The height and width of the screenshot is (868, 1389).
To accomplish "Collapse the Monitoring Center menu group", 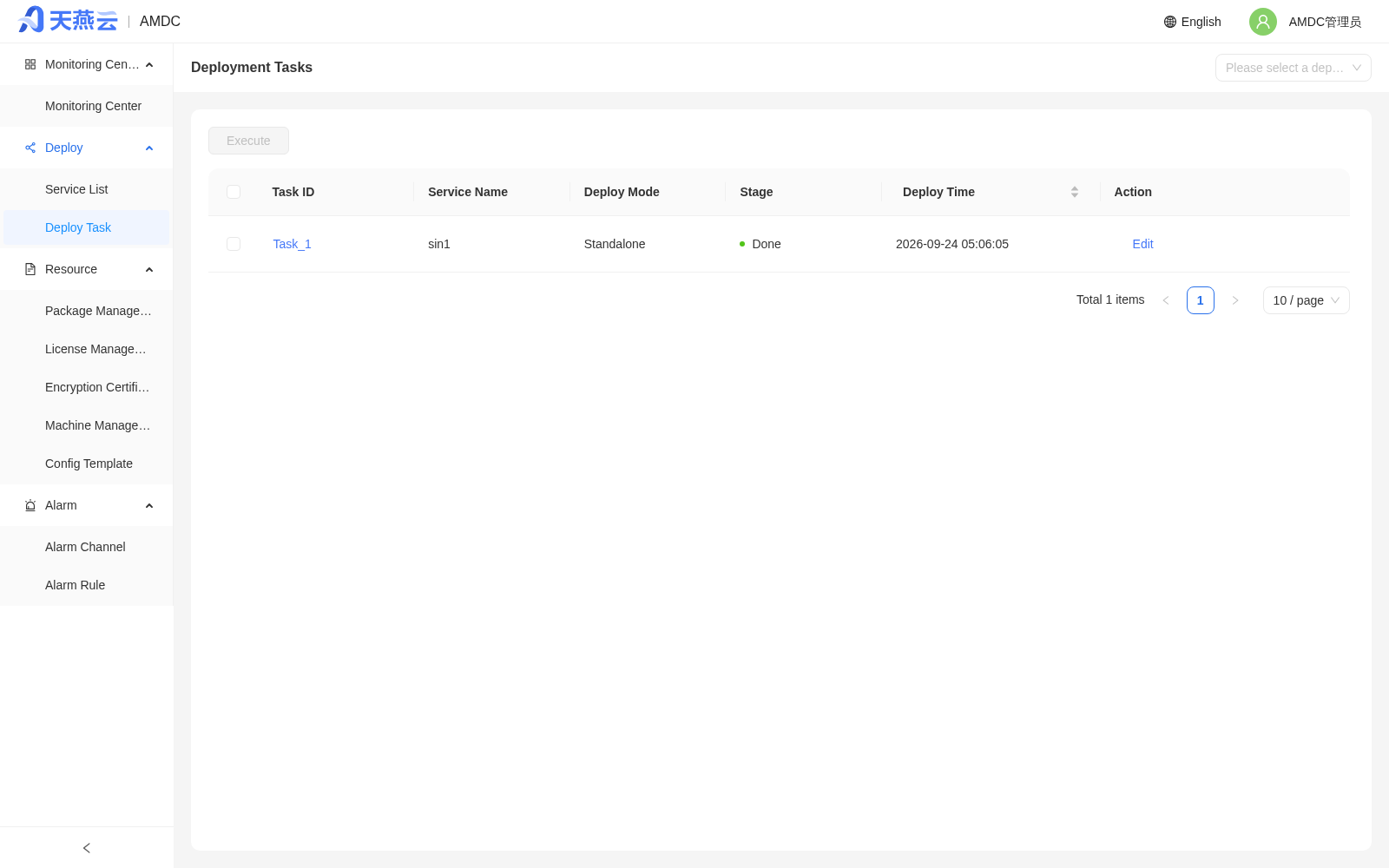I will pos(149,65).
